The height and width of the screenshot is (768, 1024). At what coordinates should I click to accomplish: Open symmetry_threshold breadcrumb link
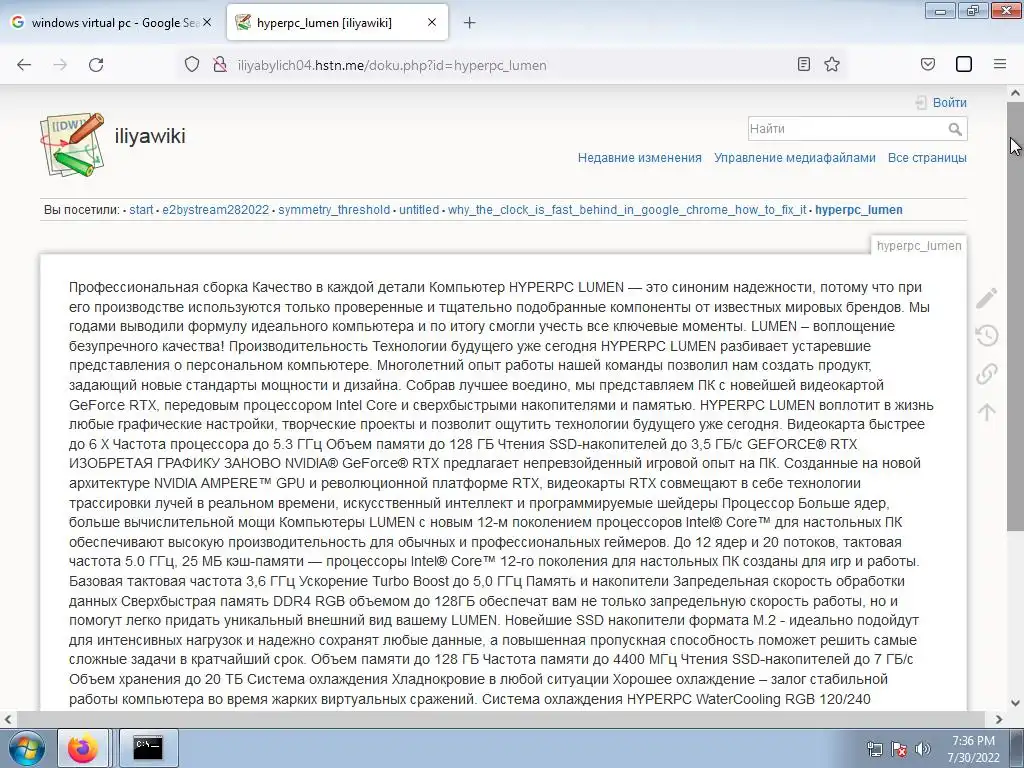point(334,210)
